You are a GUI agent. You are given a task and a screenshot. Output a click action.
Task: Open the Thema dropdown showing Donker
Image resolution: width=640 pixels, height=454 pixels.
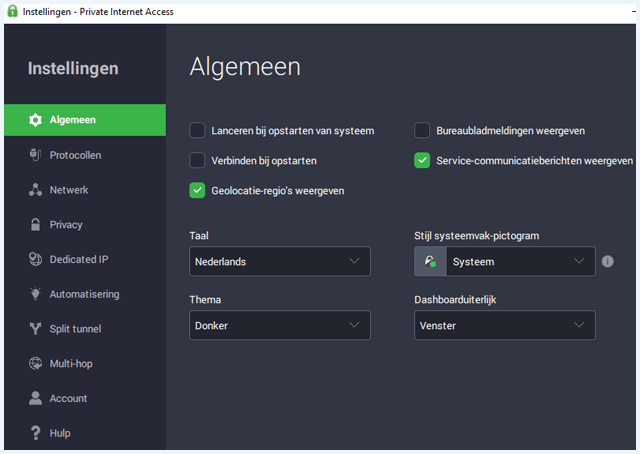tap(280, 325)
